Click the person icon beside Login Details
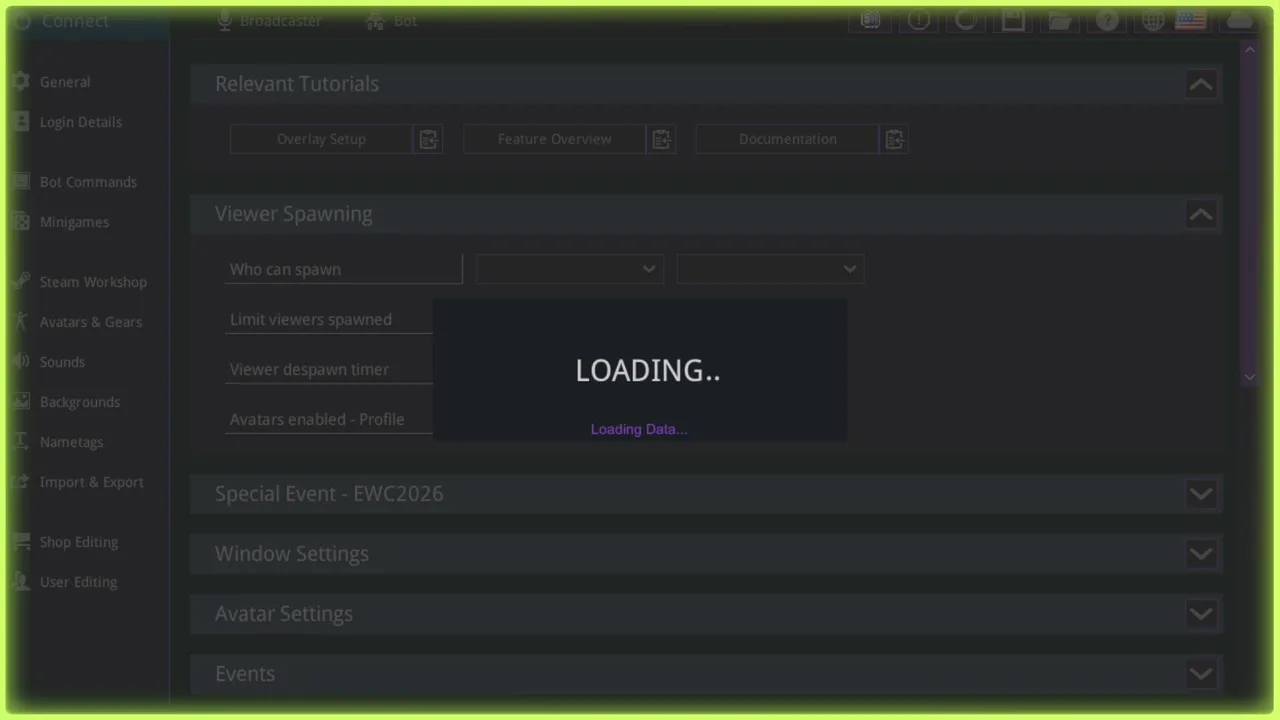Viewport: 1280px width, 720px height. click(21, 122)
